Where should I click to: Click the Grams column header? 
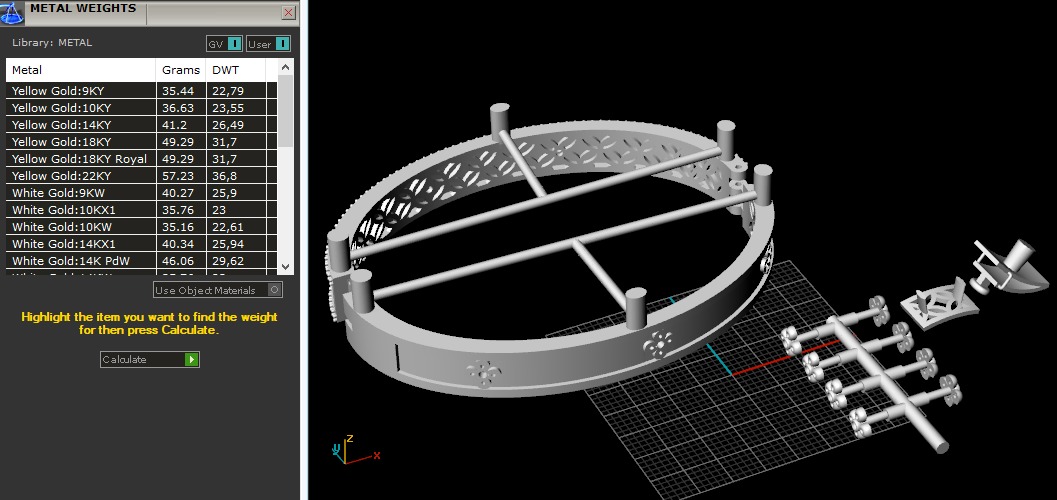(181, 70)
